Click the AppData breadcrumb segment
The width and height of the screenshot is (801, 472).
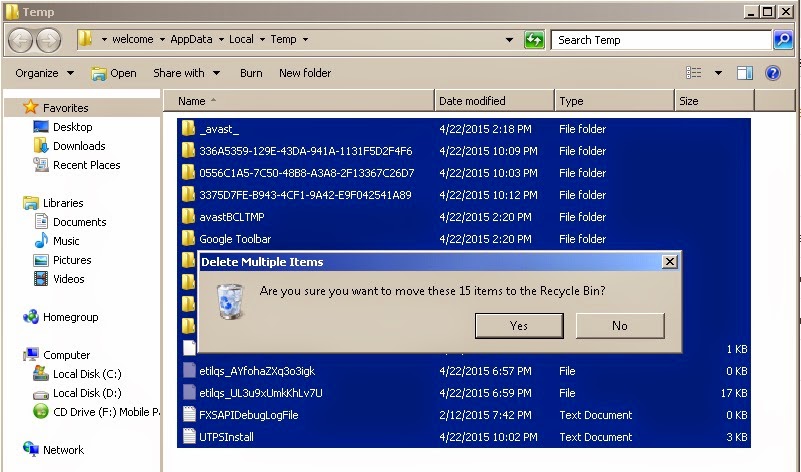click(x=191, y=39)
